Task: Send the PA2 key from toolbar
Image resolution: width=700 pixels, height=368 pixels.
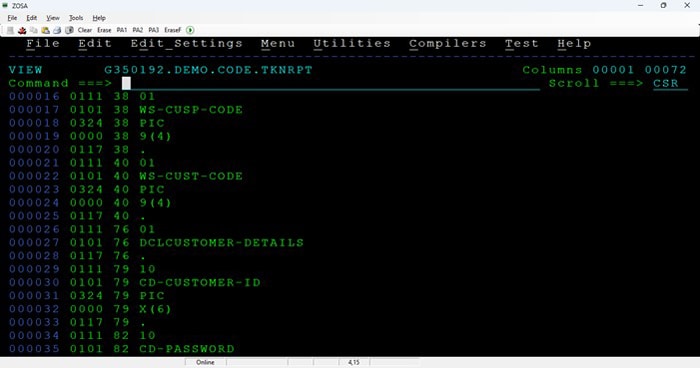Action: pyautogui.click(x=138, y=30)
